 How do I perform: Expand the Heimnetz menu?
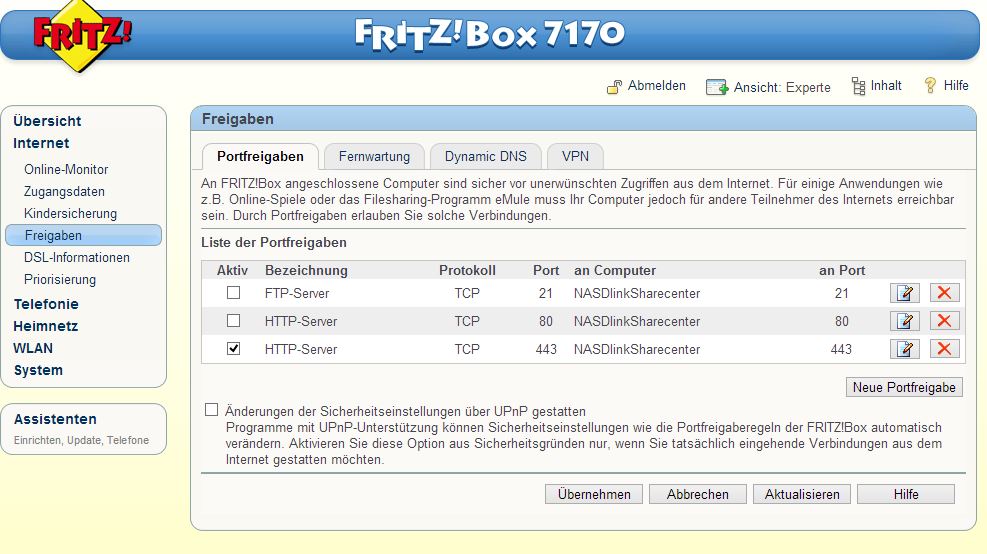point(45,326)
